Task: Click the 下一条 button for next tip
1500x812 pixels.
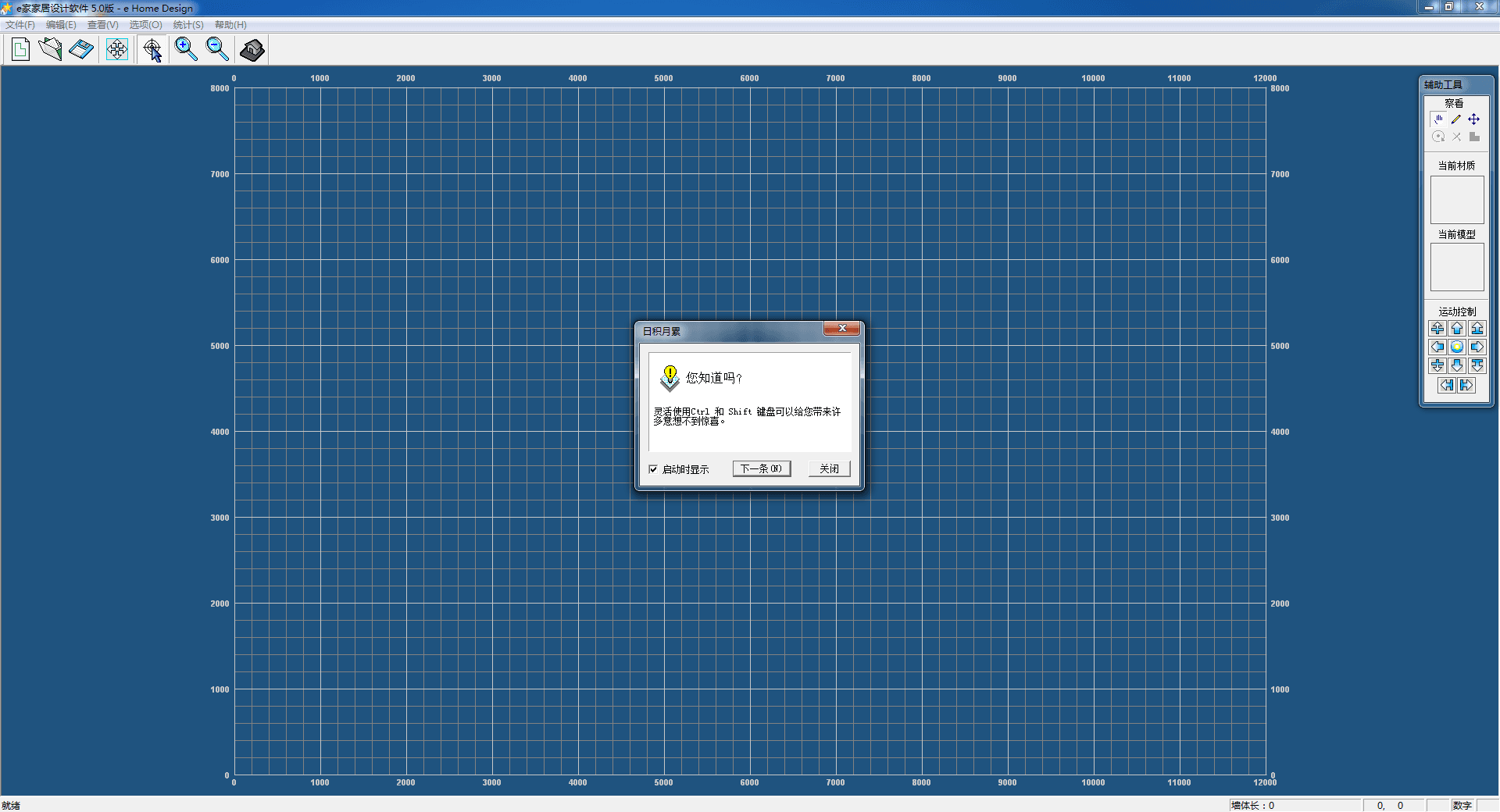Action: pos(761,468)
